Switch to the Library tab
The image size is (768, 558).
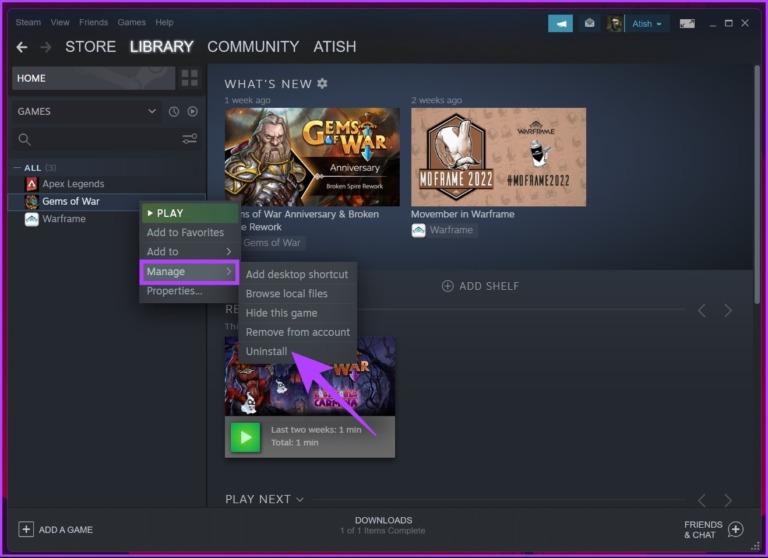click(x=162, y=47)
